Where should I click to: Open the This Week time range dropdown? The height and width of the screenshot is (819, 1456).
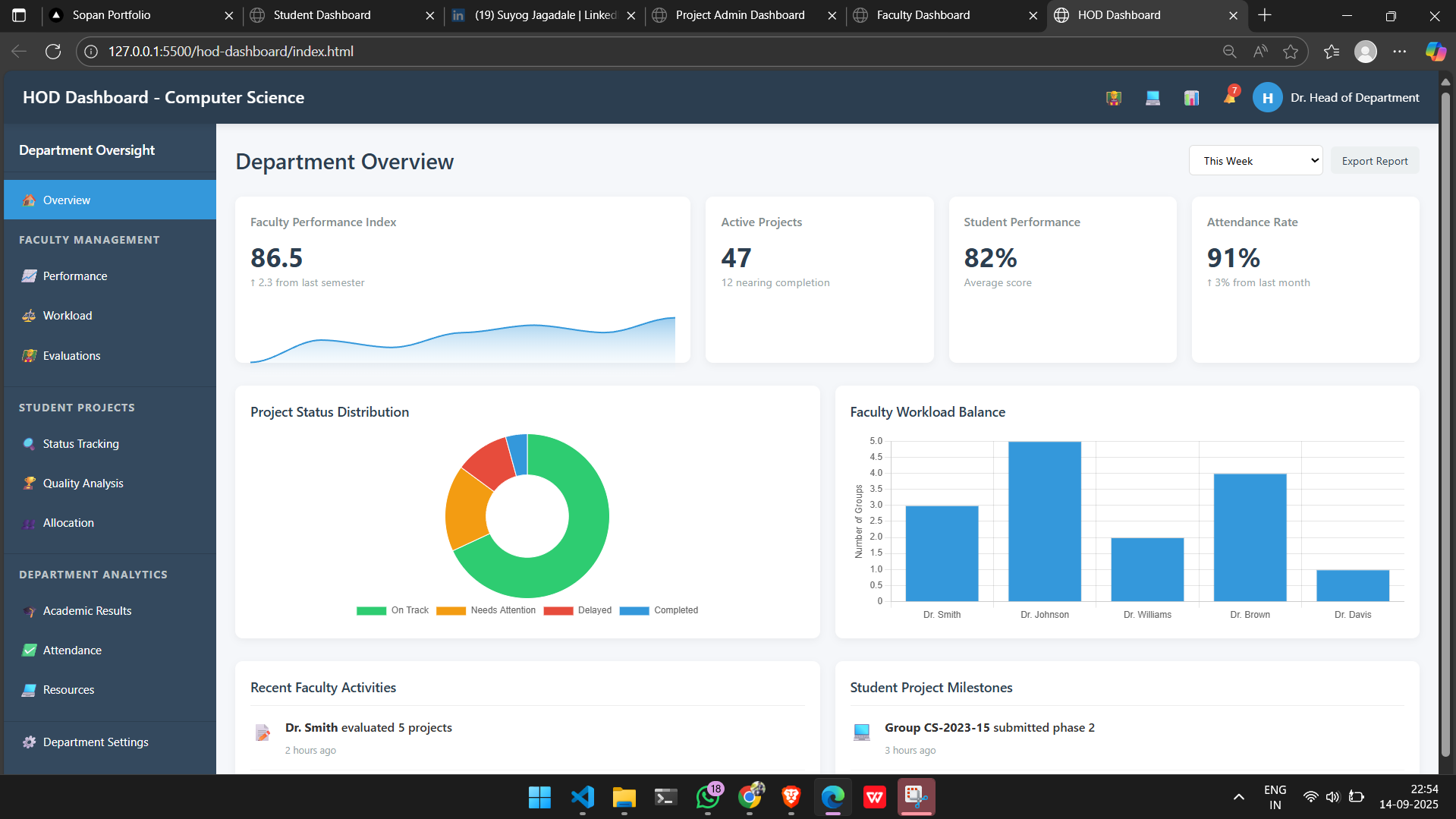1256,161
